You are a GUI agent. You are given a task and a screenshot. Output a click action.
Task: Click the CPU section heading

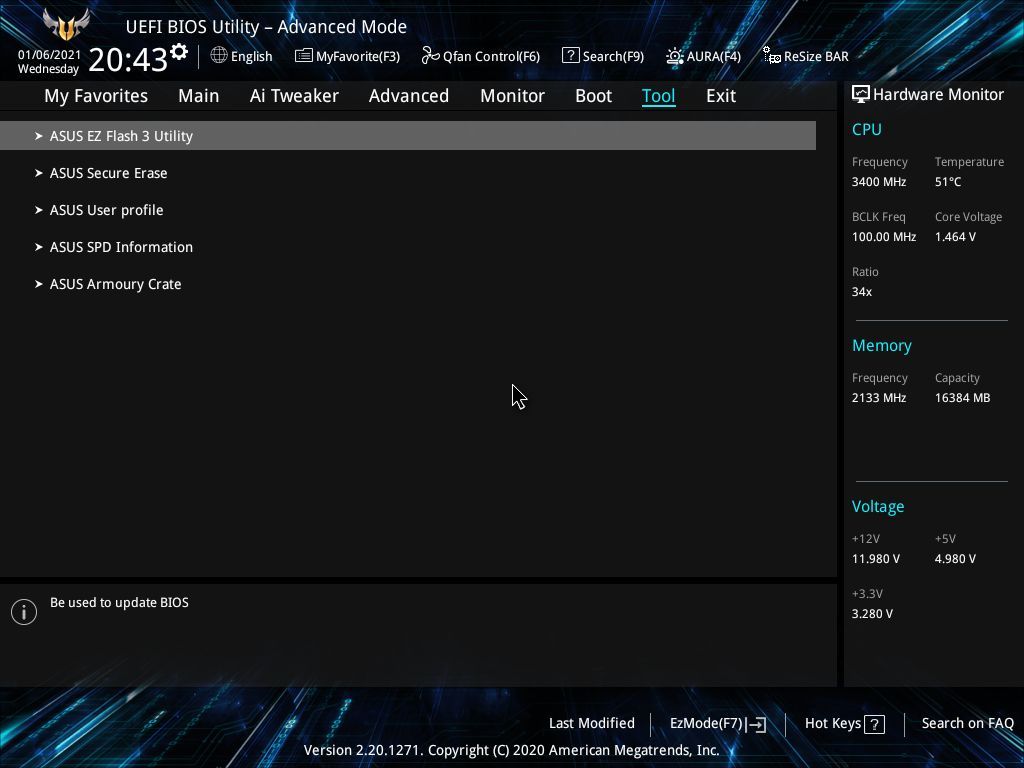867,129
